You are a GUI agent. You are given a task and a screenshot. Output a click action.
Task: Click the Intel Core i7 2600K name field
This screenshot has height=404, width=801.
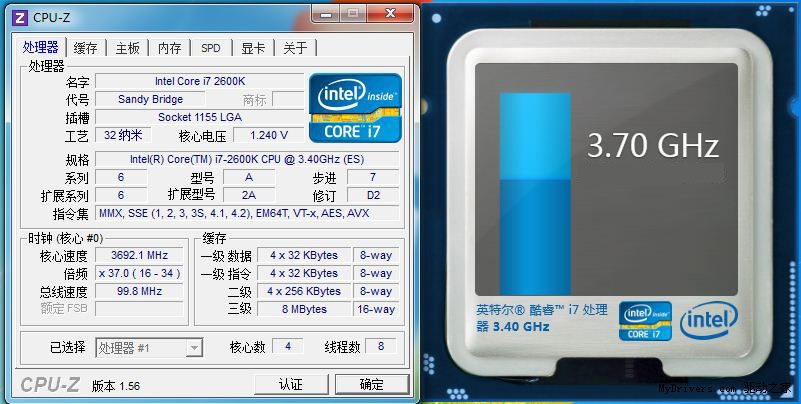point(200,81)
